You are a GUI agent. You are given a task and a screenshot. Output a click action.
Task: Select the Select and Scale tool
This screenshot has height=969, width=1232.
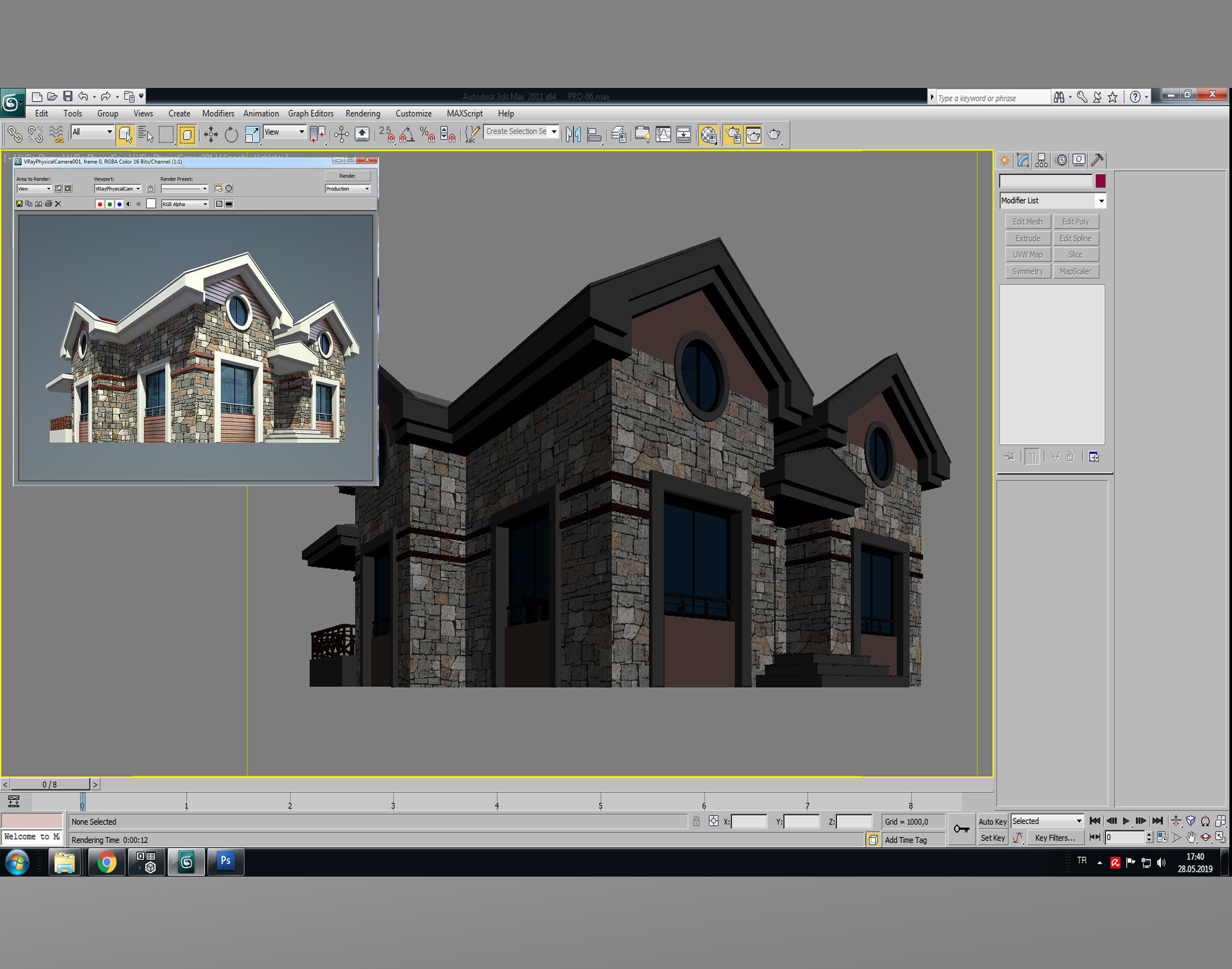[252, 134]
